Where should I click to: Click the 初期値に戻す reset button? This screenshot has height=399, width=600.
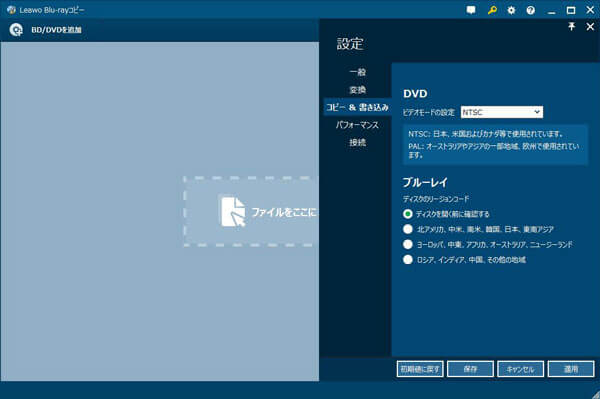[420, 369]
